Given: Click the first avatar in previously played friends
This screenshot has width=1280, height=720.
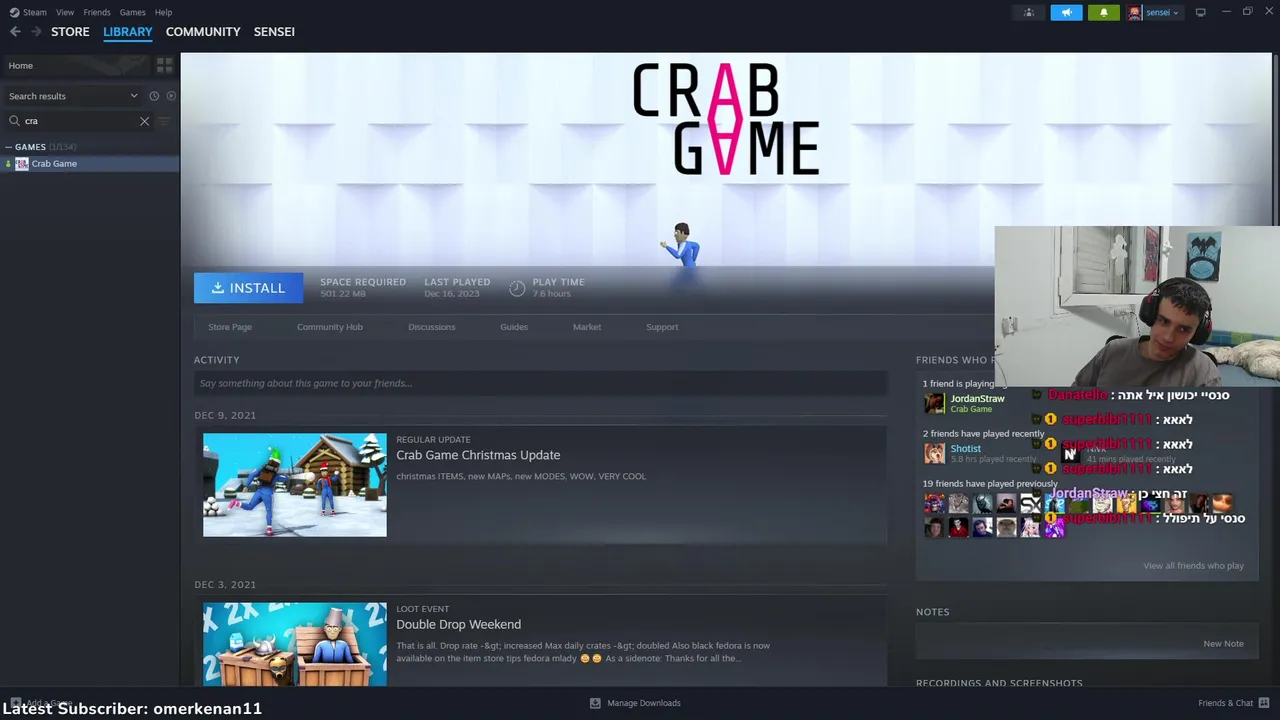Looking at the screenshot, I should click(934, 504).
